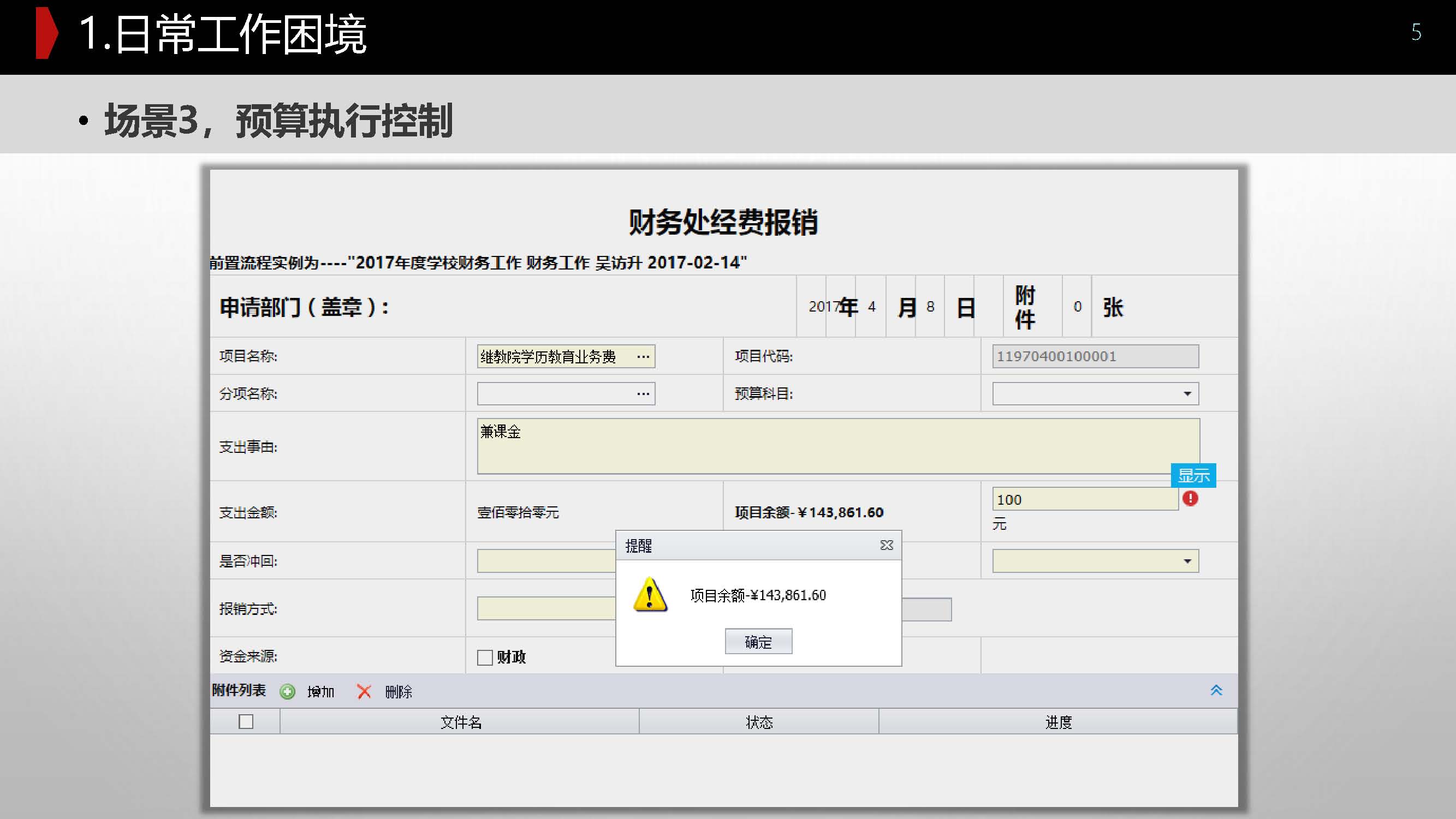Click the 支出事由 text area
The image size is (1456, 819).
tap(837, 446)
